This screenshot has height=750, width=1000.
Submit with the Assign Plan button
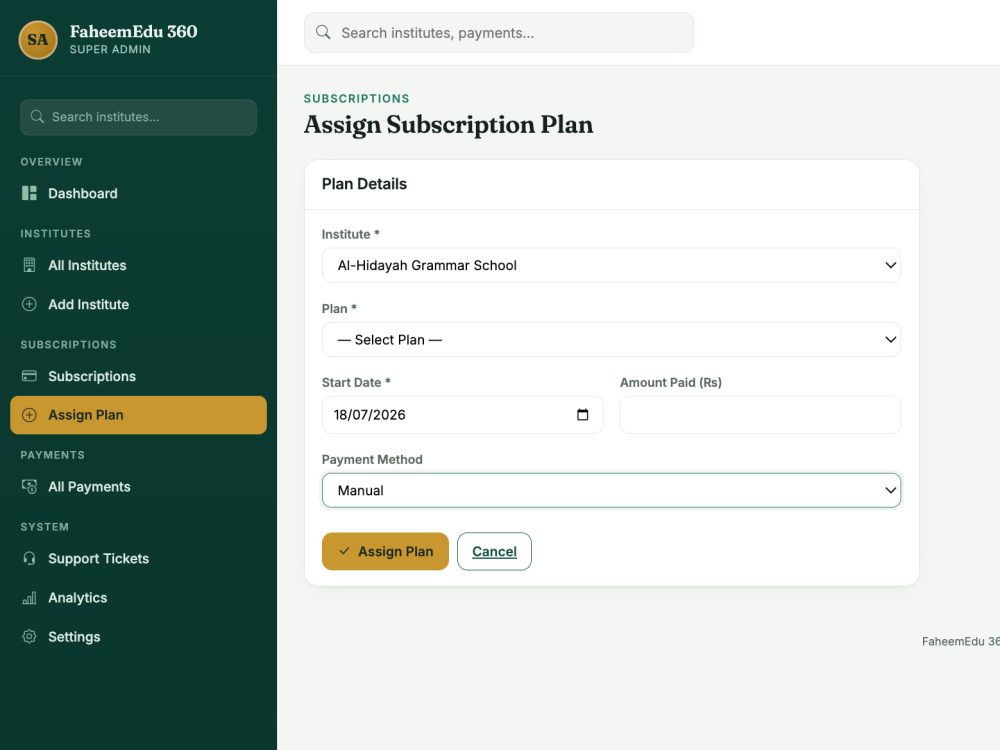click(385, 551)
